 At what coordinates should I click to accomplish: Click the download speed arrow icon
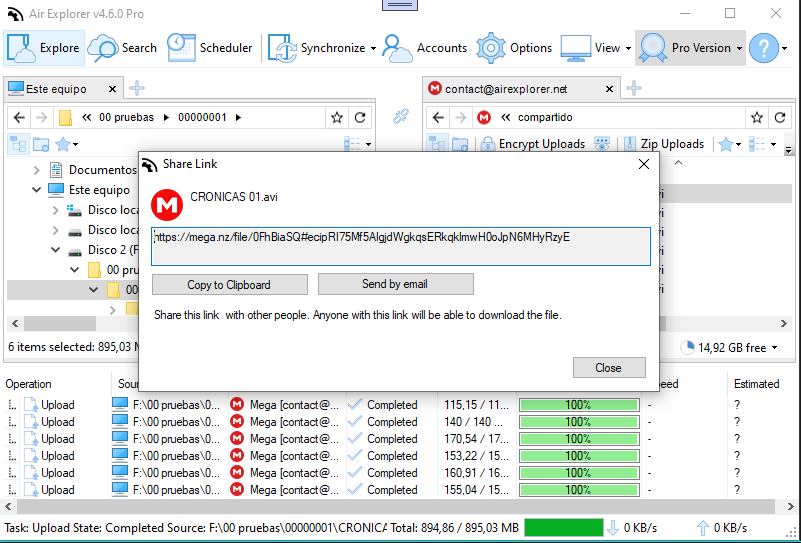613,528
